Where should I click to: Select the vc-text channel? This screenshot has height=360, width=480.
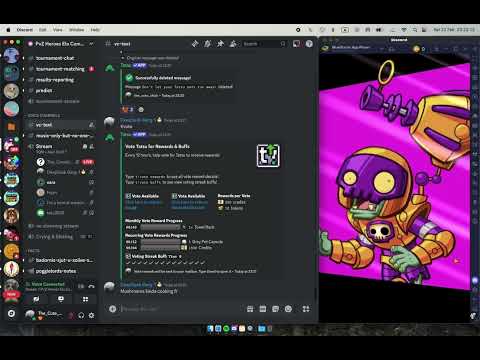coord(61,125)
